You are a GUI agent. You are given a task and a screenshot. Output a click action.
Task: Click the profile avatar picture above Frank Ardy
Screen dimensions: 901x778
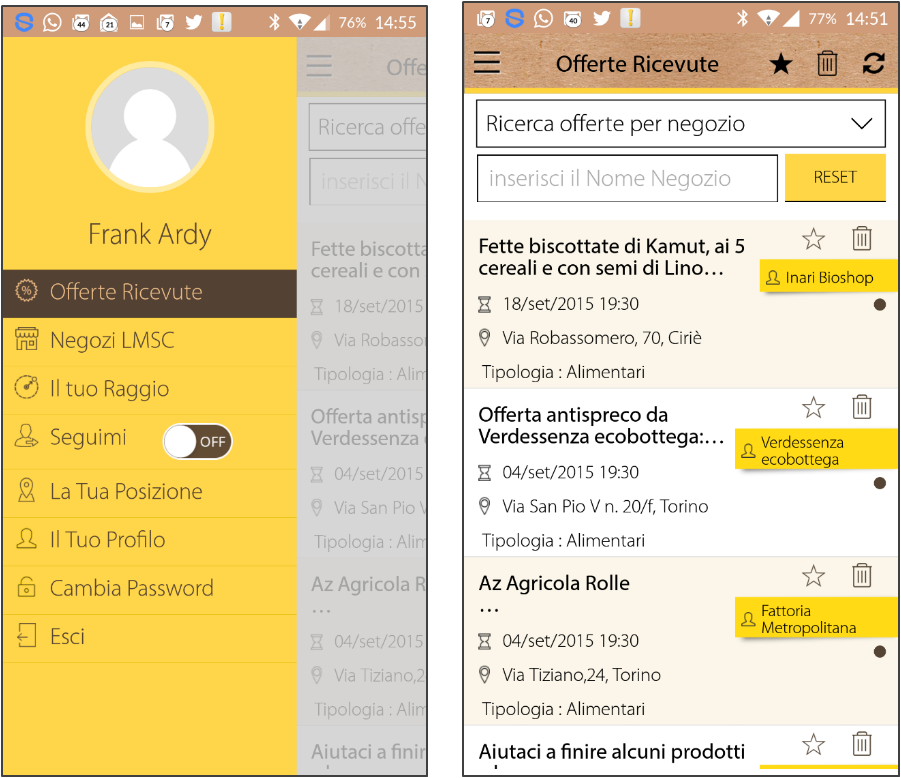pos(150,126)
